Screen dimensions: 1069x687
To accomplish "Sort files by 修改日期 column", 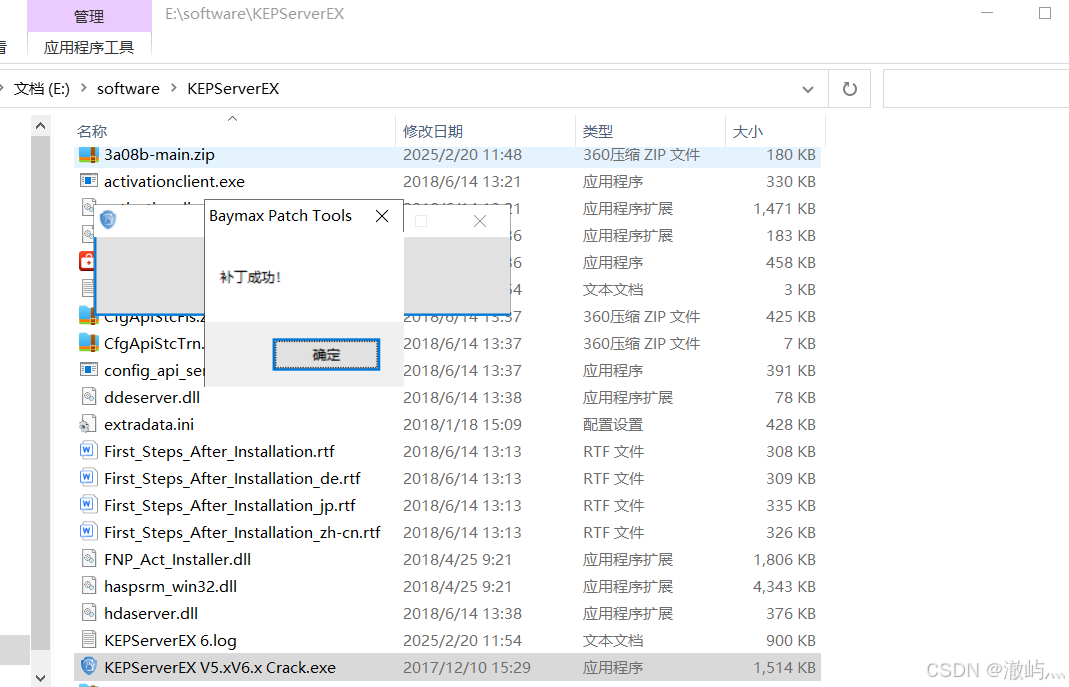I will tap(433, 131).
